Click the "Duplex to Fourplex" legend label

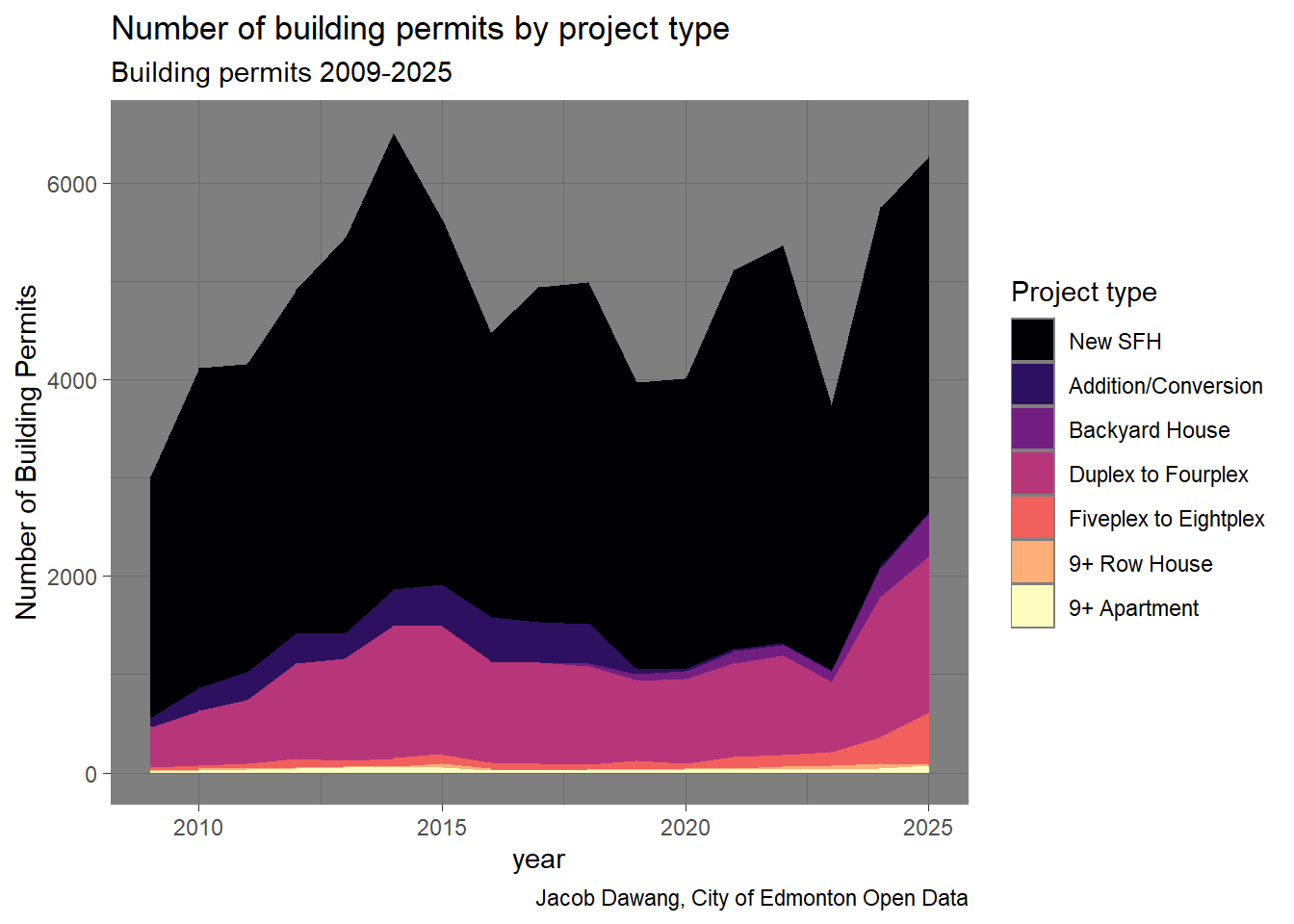pyautogui.click(x=1157, y=475)
